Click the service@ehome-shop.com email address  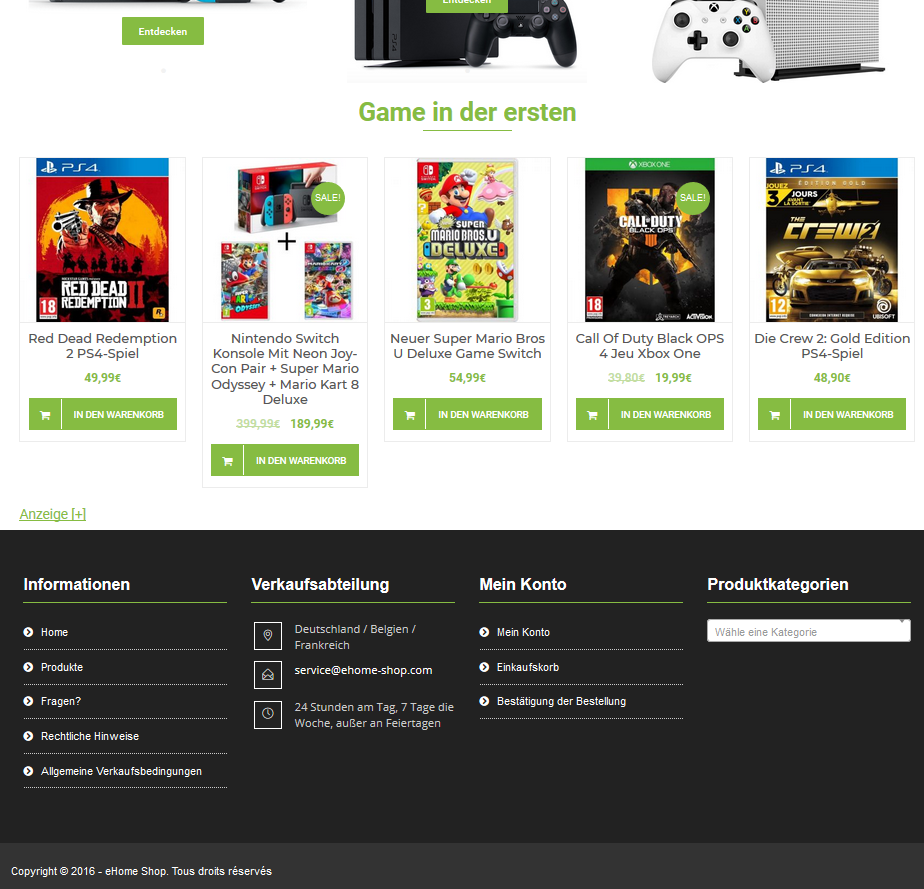tap(363, 670)
